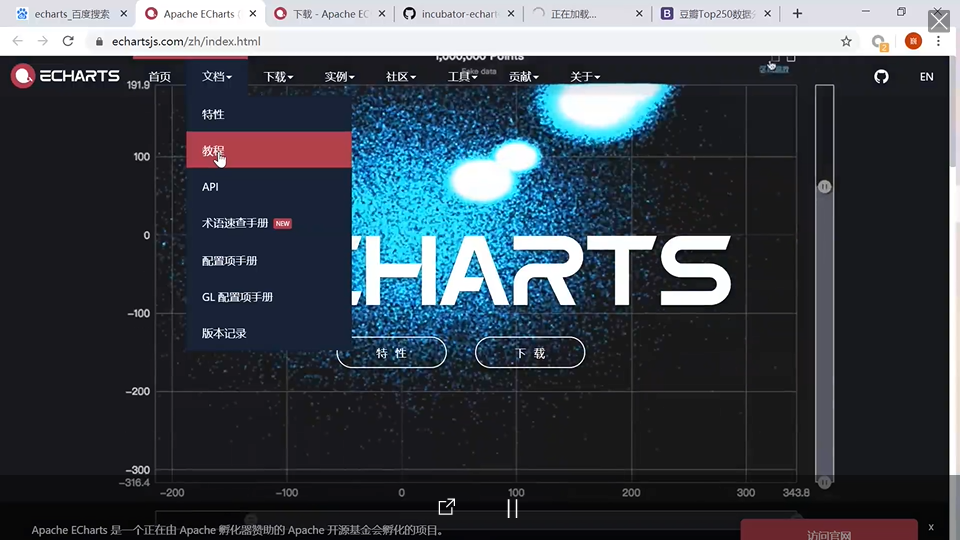Expand the 下载 dropdown menu

point(278,77)
